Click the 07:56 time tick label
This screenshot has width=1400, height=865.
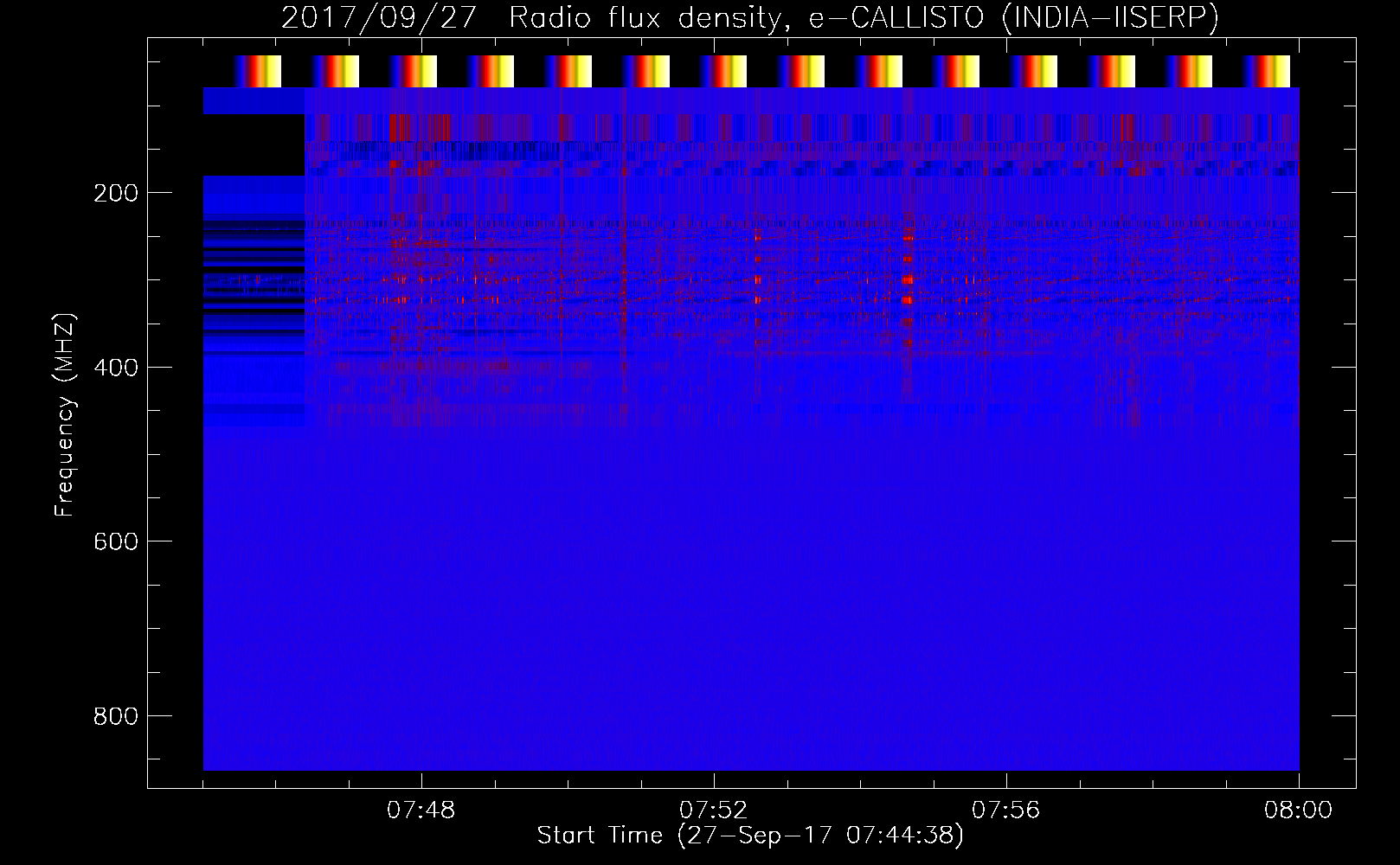tap(1005, 811)
